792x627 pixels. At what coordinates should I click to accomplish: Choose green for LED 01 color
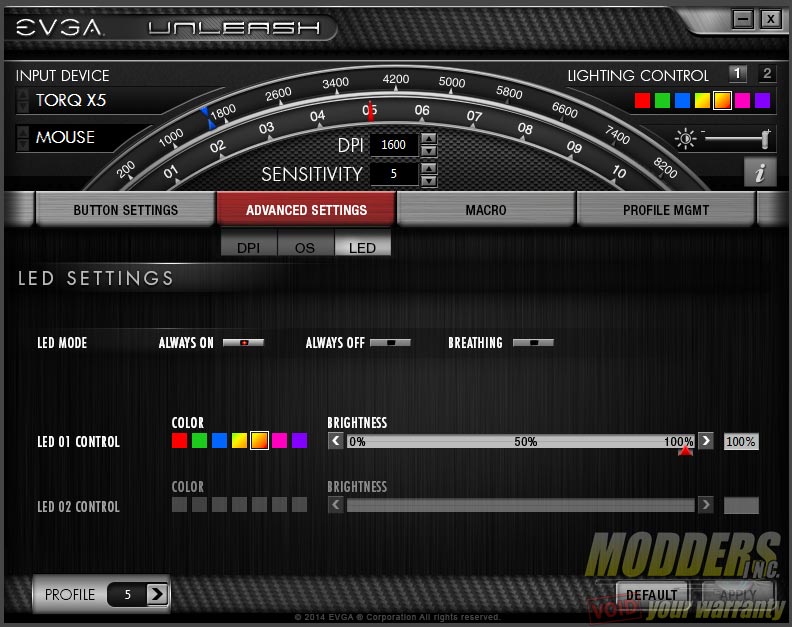(200, 441)
